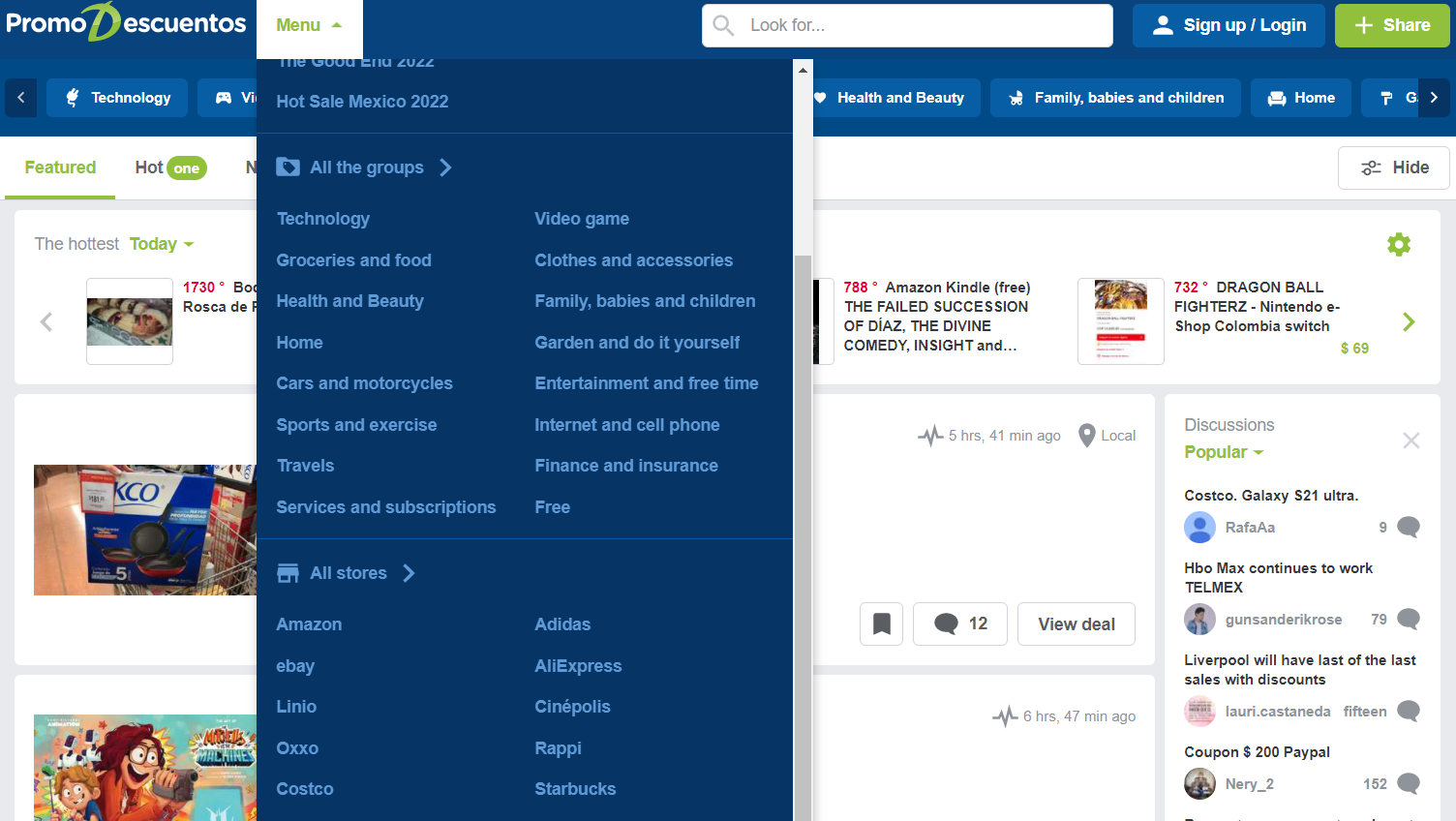The image size is (1456, 821).
Task: Open Sports and exercise group
Action: pyautogui.click(x=356, y=425)
